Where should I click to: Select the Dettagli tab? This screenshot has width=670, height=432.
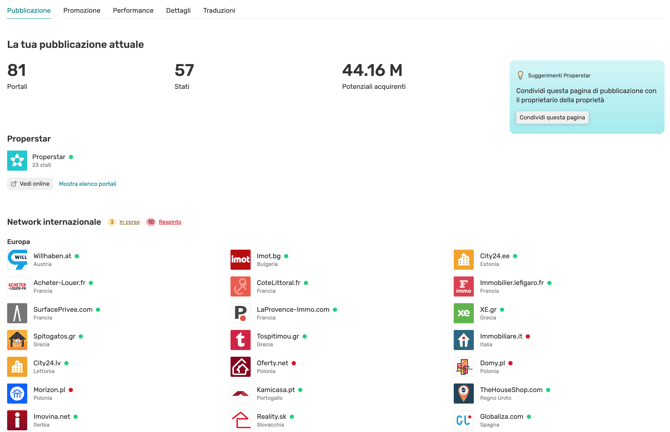(178, 10)
